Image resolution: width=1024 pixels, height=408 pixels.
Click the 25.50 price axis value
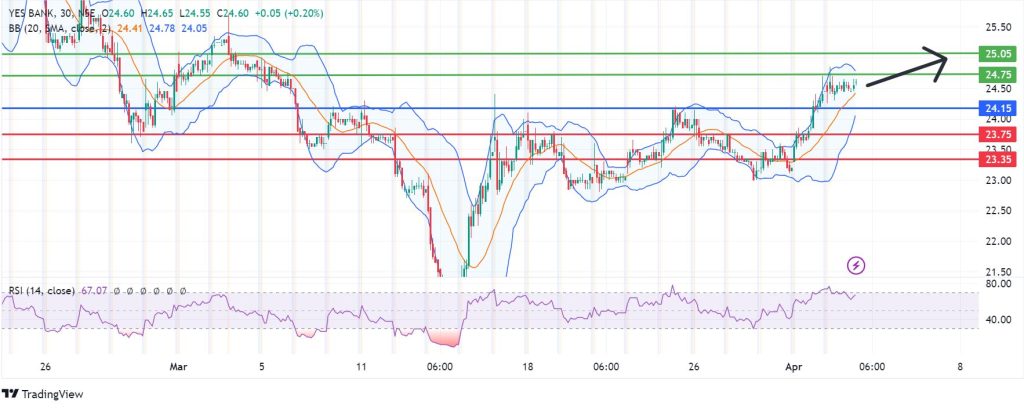click(997, 27)
